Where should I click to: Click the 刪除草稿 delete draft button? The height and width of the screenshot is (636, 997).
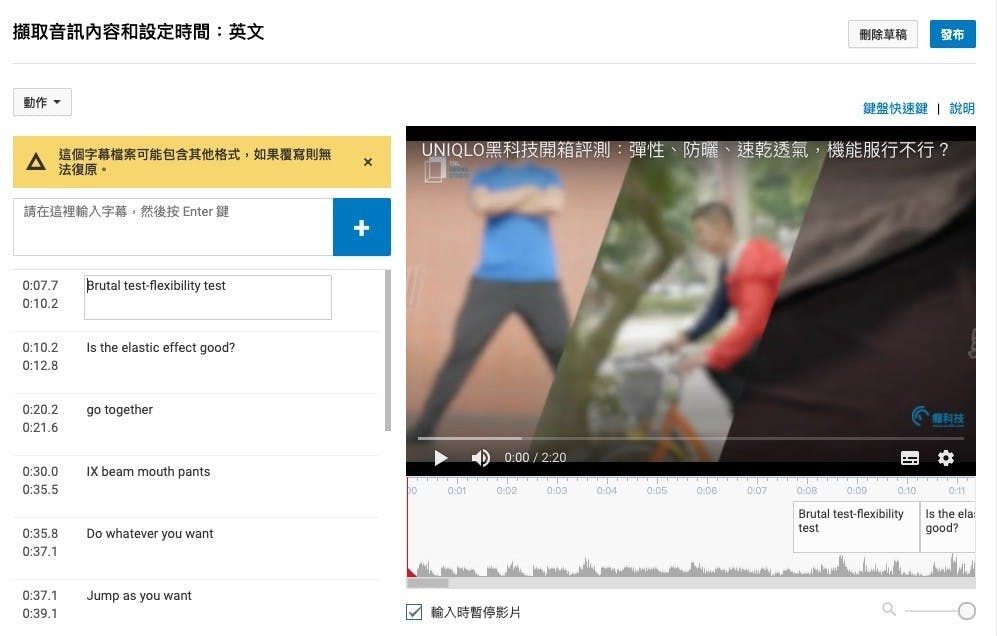tap(883, 34)
